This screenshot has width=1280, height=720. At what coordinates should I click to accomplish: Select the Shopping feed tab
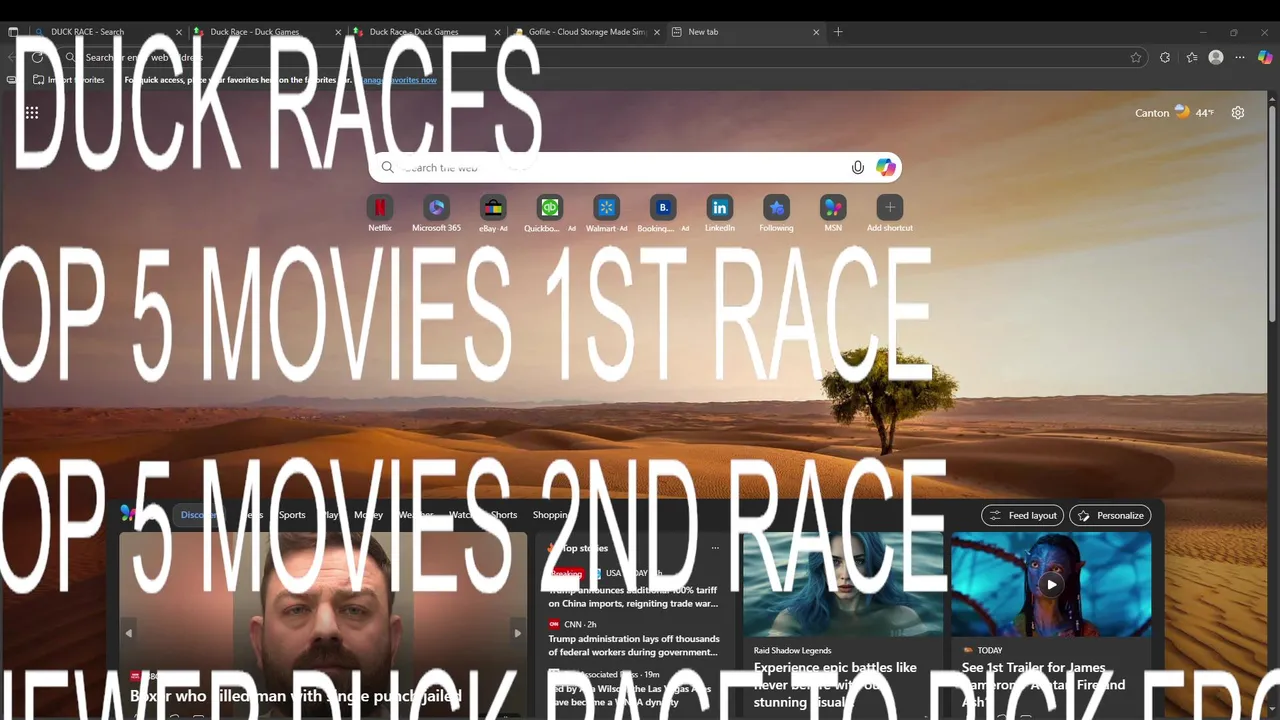pos(552,515)
